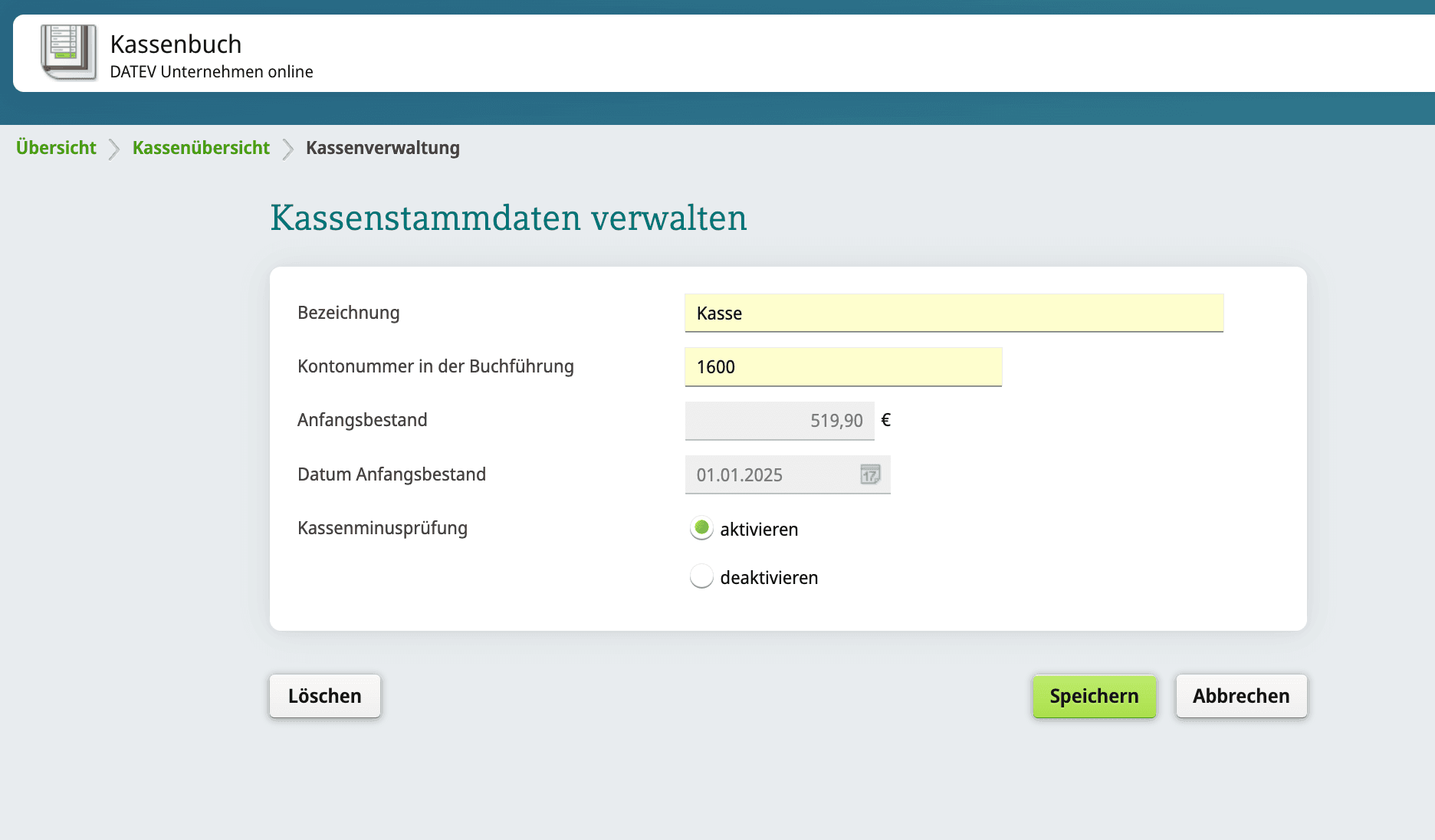Click the Kassenstammdaten verwalten heading
This screenshot has width=1435, height=840.
(x=508, y=218)
